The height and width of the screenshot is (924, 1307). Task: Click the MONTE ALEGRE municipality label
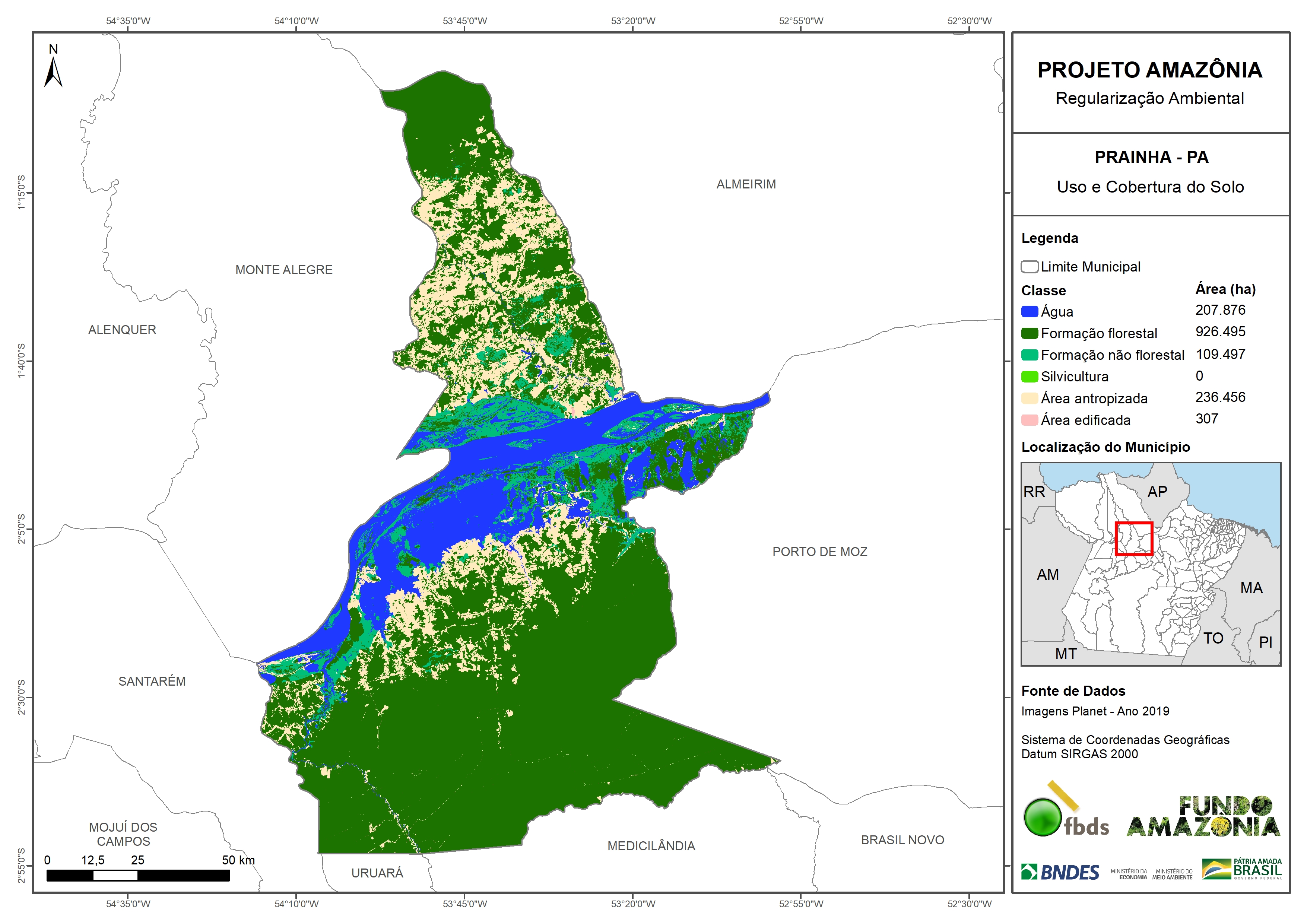283,270
